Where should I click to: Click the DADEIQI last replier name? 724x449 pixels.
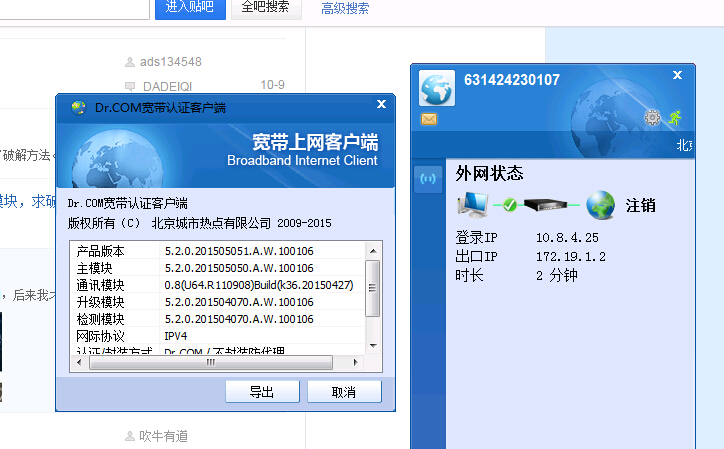168,87
